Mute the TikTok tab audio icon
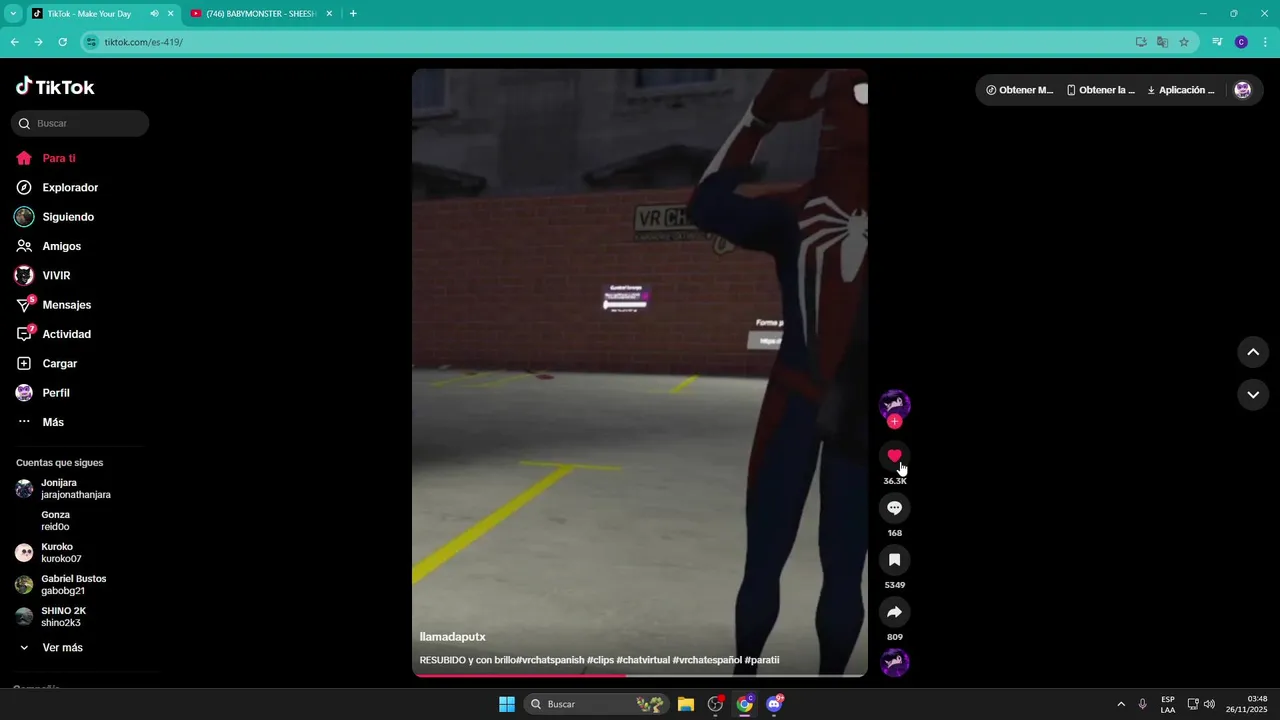Image resolution: width=1280 pixels, height=720 pixels. pos(154,14)
